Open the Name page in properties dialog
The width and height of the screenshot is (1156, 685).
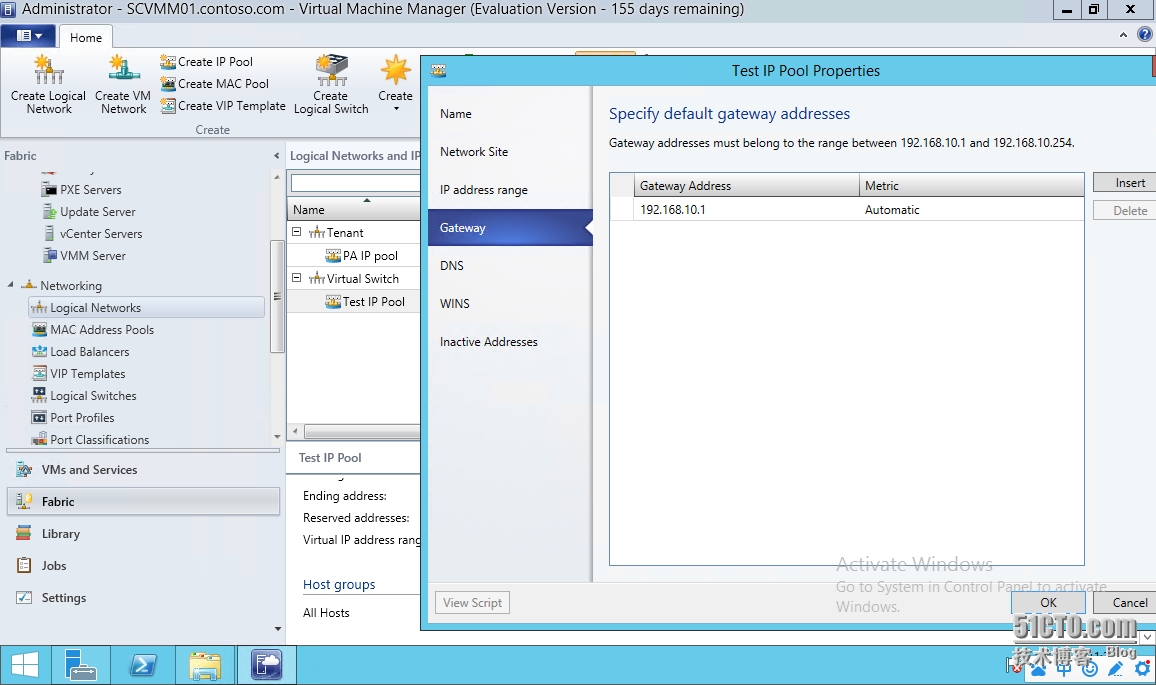pos(509,114)
